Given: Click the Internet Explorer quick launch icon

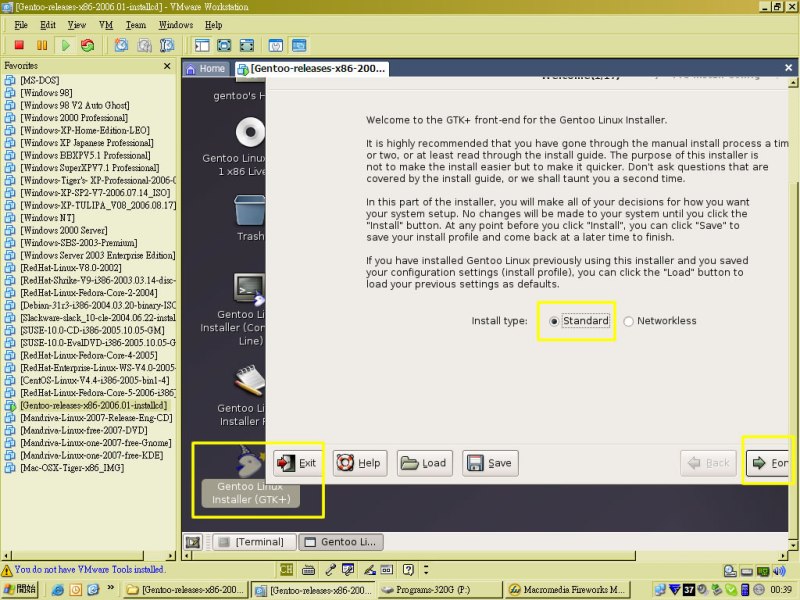Looking at the screenshot, I should click(x=58, y=590).
